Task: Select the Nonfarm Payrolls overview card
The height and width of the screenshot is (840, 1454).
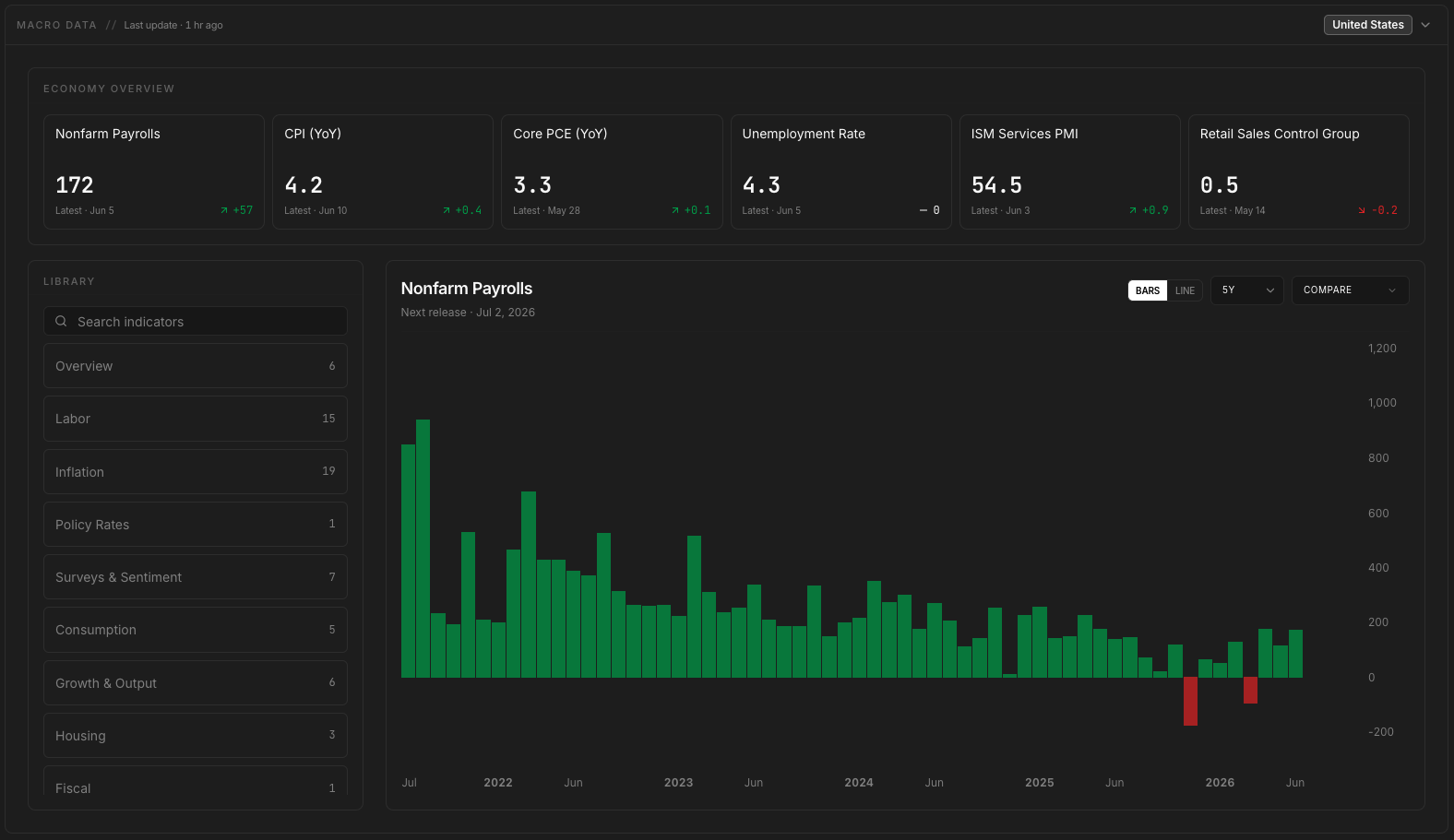Action: (x=154, y=172)
